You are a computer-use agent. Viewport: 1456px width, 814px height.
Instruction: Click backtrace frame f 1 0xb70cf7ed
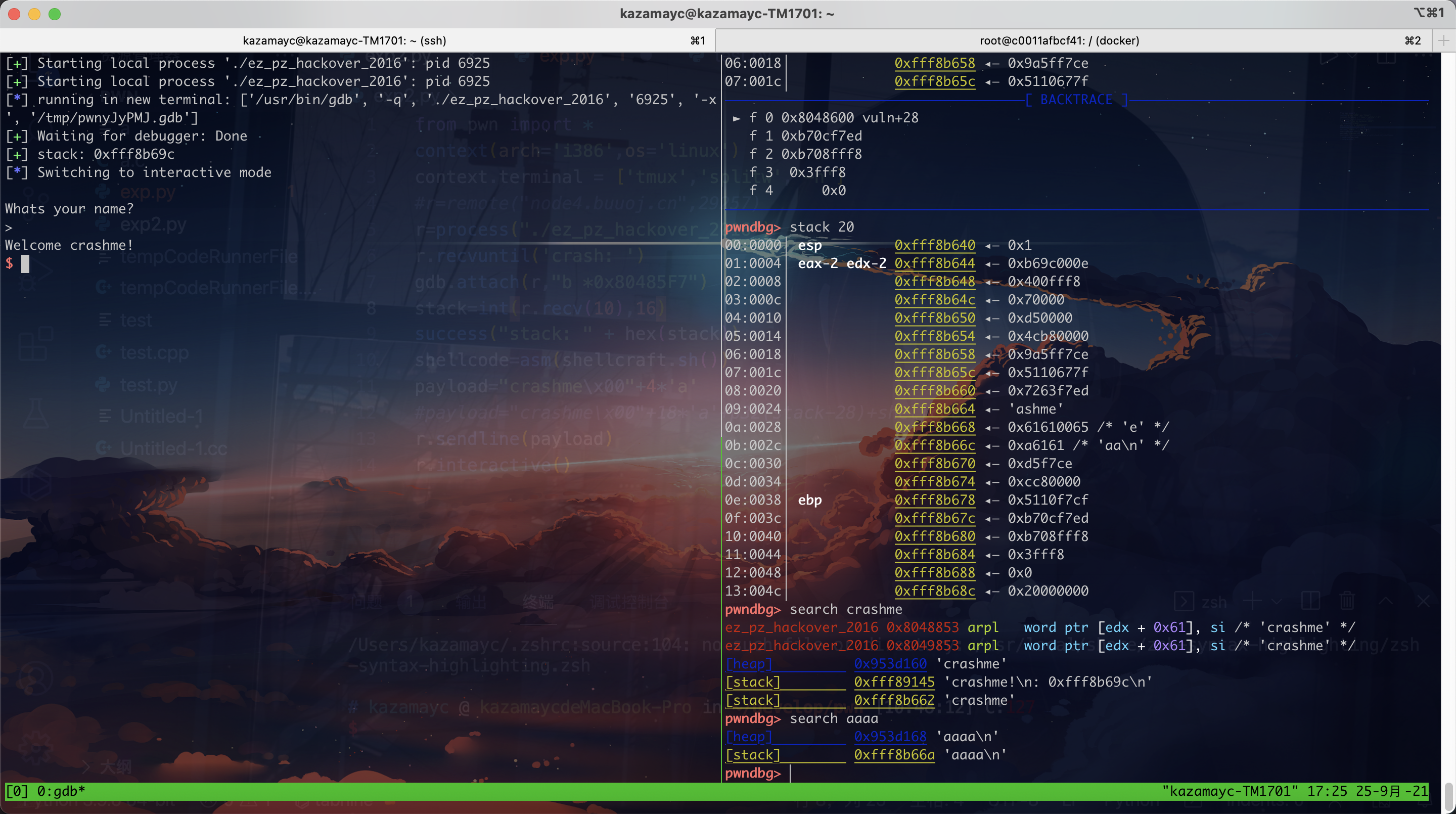(x=805, y=135)
